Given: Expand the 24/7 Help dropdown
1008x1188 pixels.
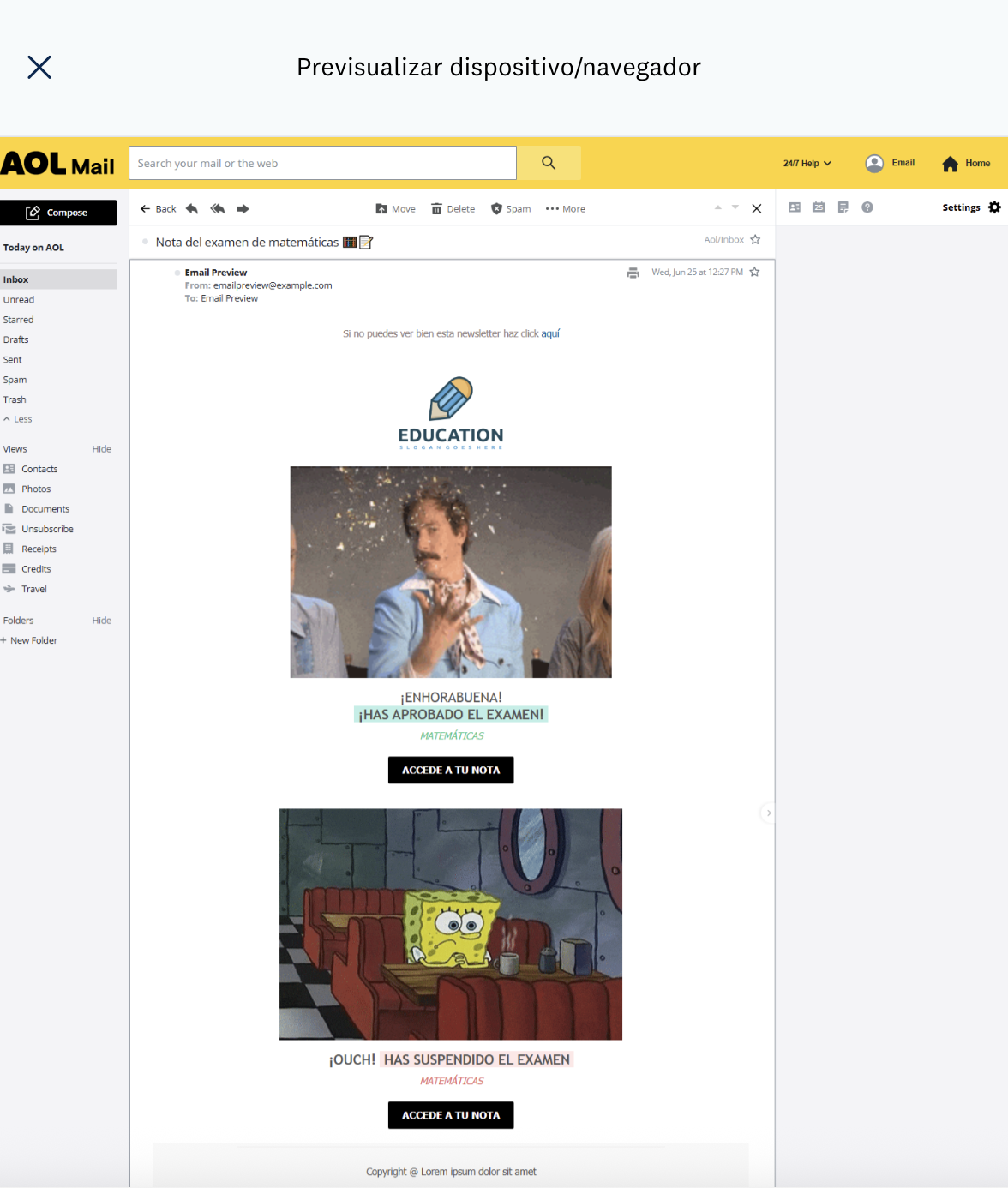Looking at the screenshot, I should click(x=807, y=163).
